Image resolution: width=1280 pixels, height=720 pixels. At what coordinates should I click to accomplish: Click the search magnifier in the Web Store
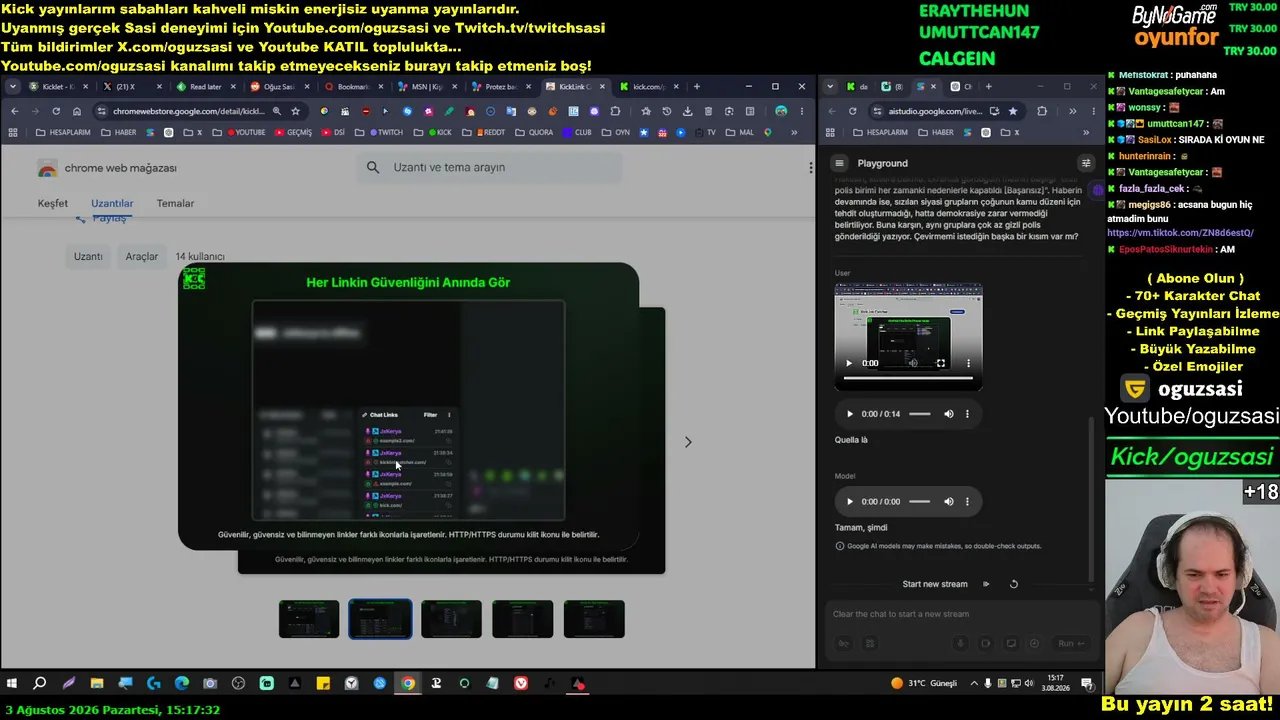373,168
